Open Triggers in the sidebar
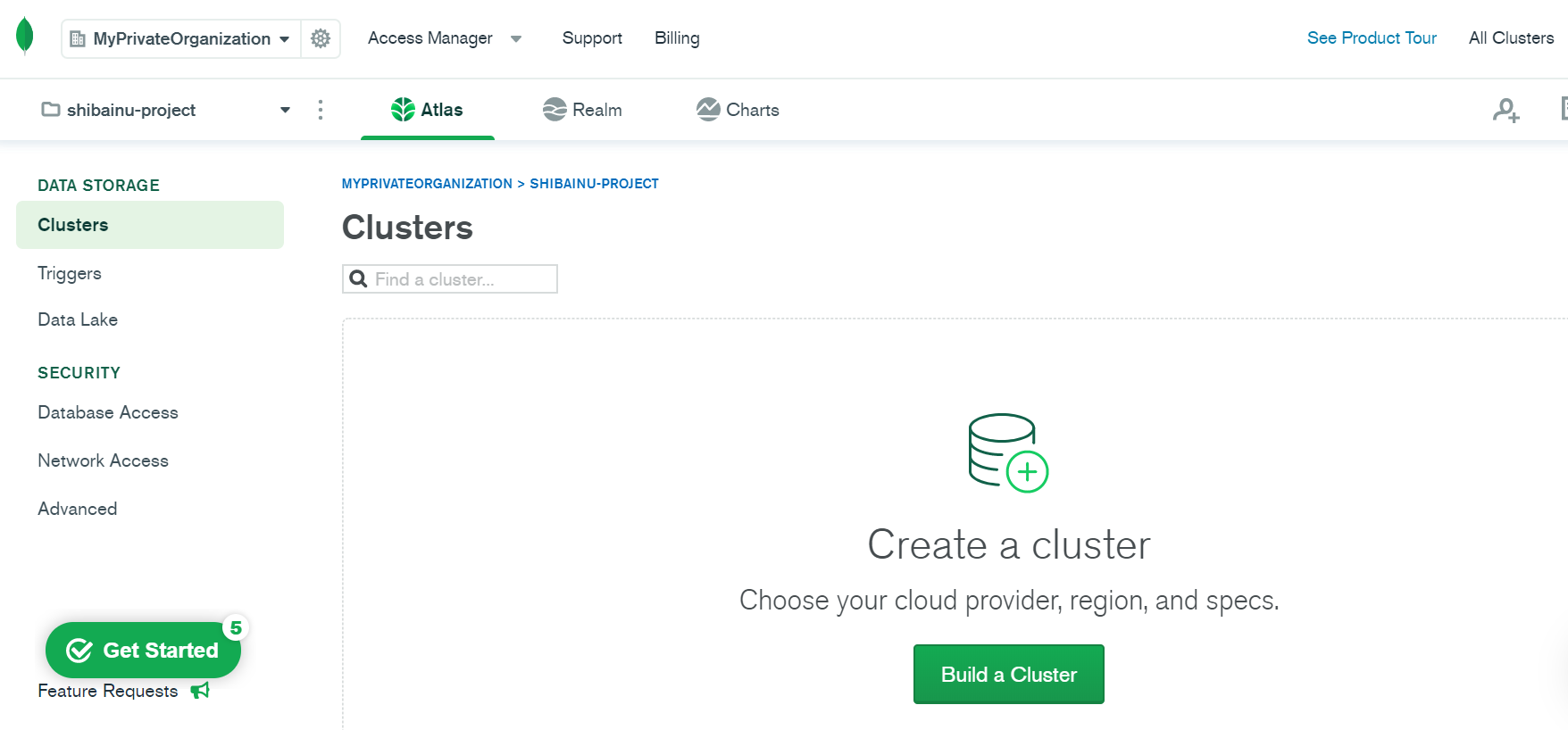1568x730 pixels. point(70,273)
